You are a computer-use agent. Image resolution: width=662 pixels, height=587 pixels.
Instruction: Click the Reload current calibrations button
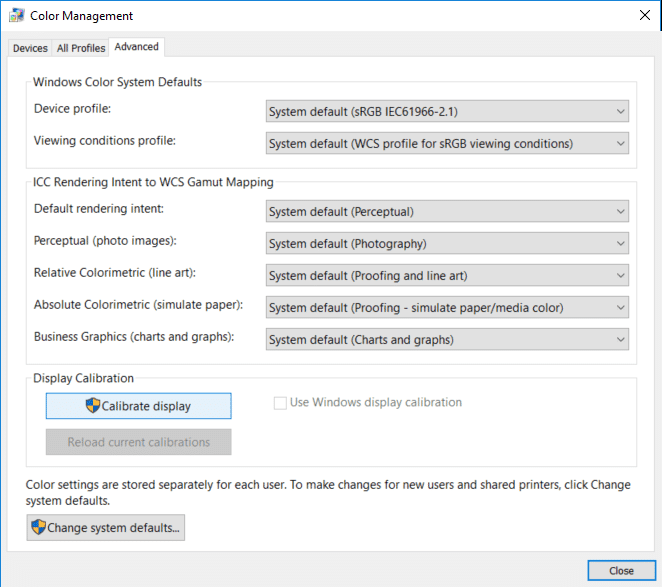(138, 442)
